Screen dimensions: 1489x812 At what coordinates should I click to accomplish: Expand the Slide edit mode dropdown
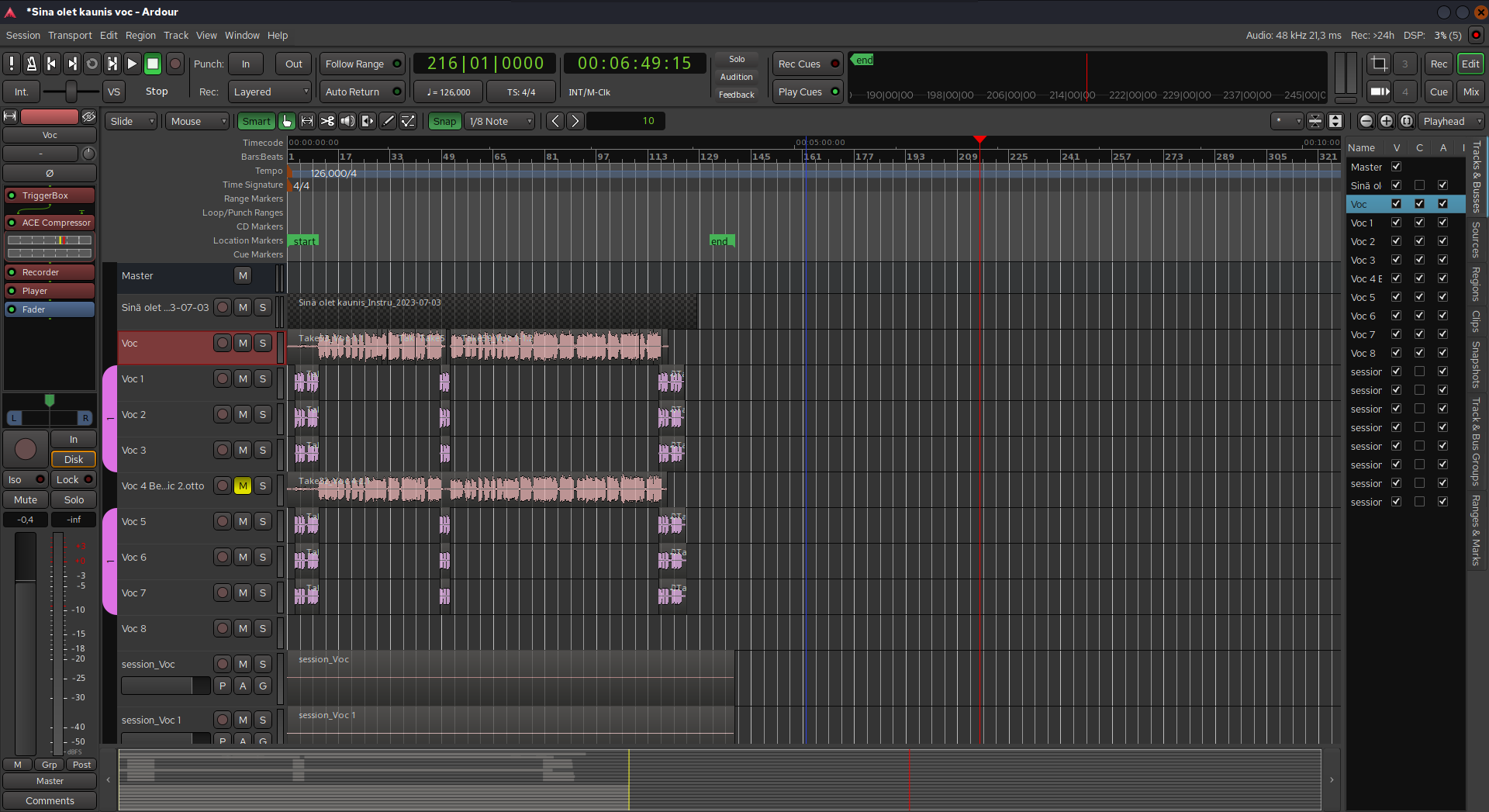click(x=132, y=121)
